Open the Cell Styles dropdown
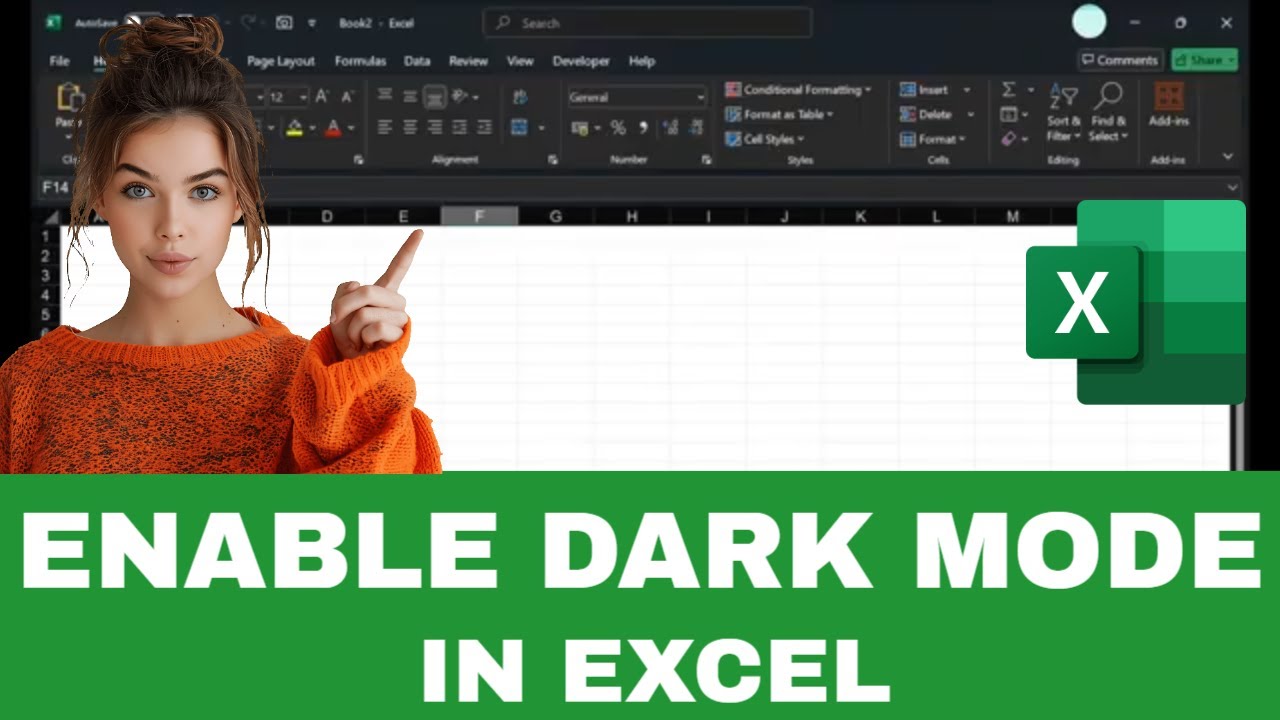1280x720 pixels. [x=765, y=139]
